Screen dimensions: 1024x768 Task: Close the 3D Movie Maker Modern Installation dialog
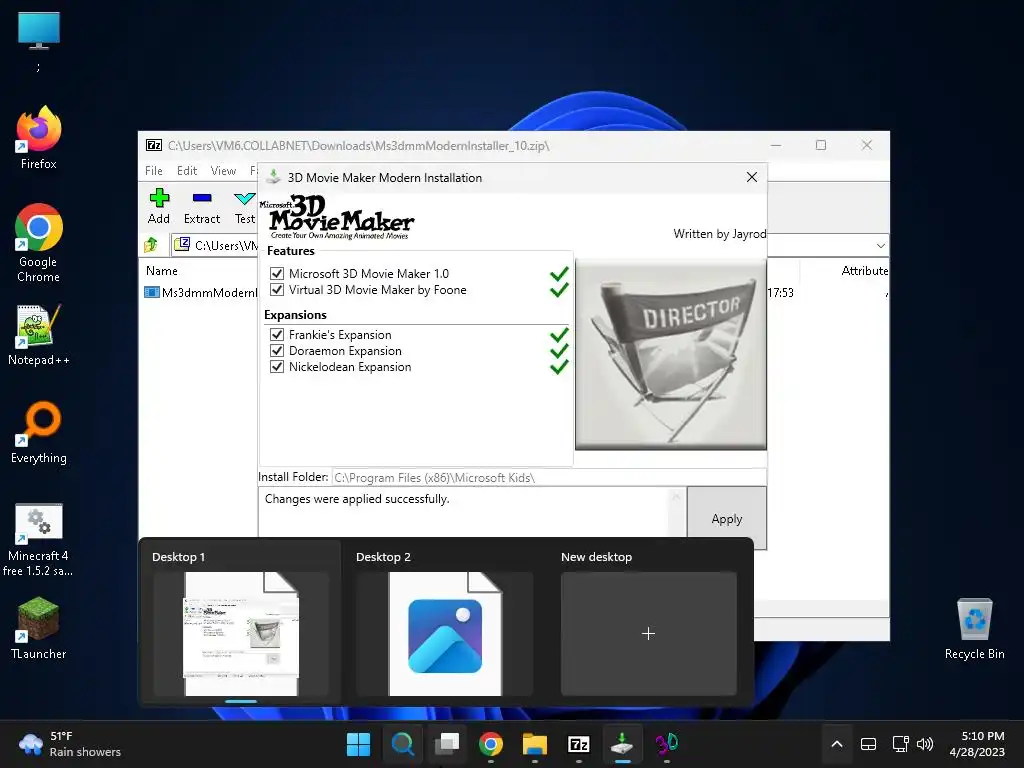pos(752,177)
